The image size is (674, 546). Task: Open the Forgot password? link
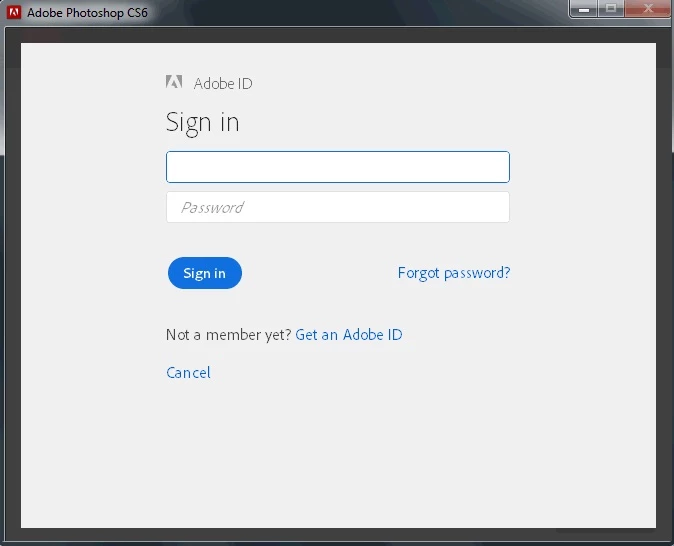tap(454, 273)
